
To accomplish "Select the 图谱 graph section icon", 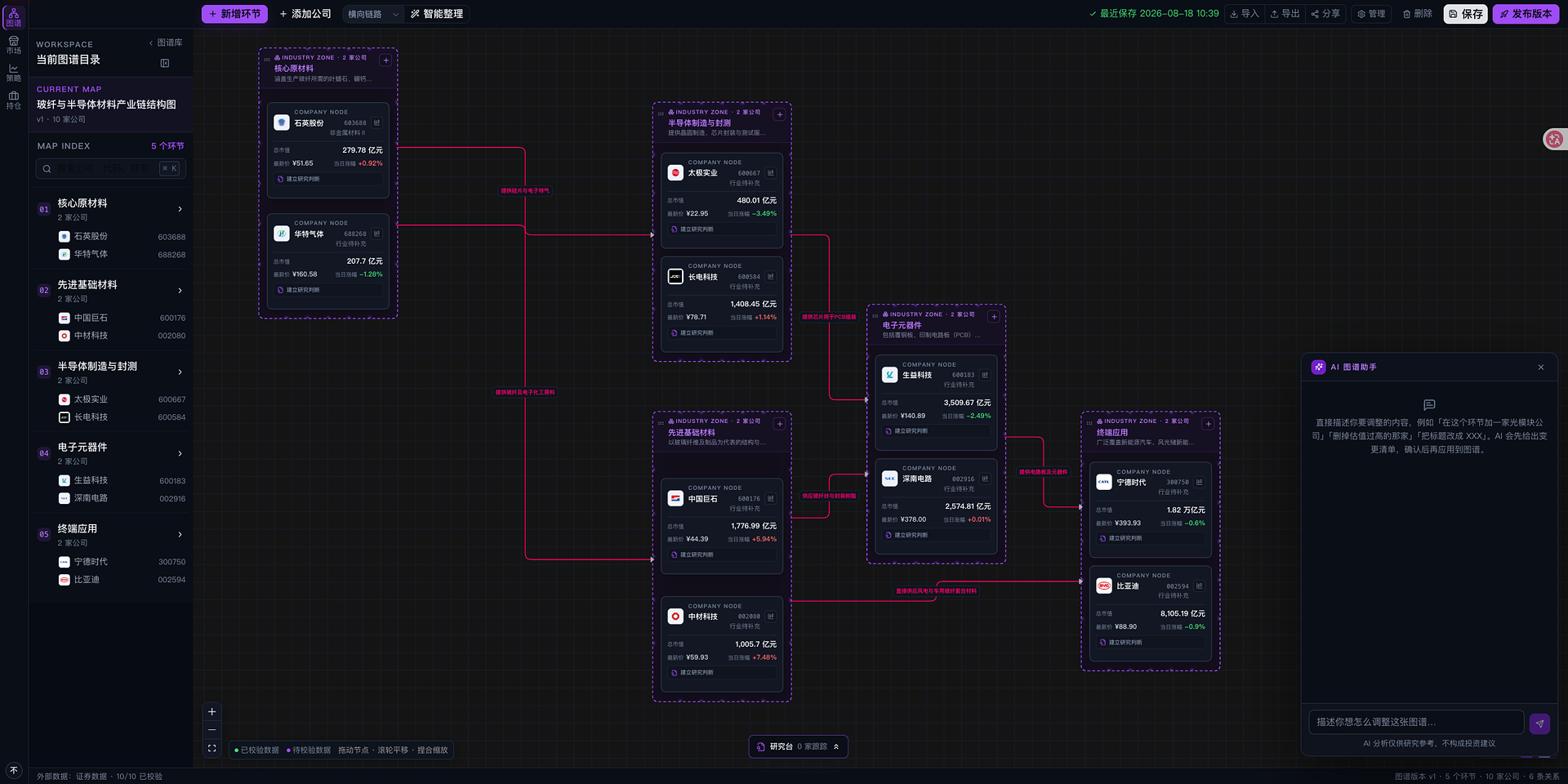I will (x=14, y=17).
